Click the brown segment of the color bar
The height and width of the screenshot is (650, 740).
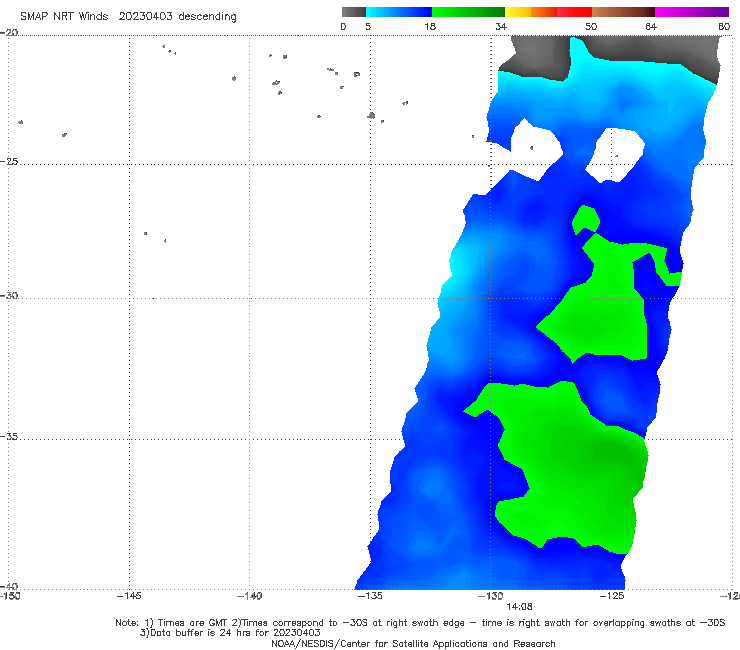[x=623, y=12]
